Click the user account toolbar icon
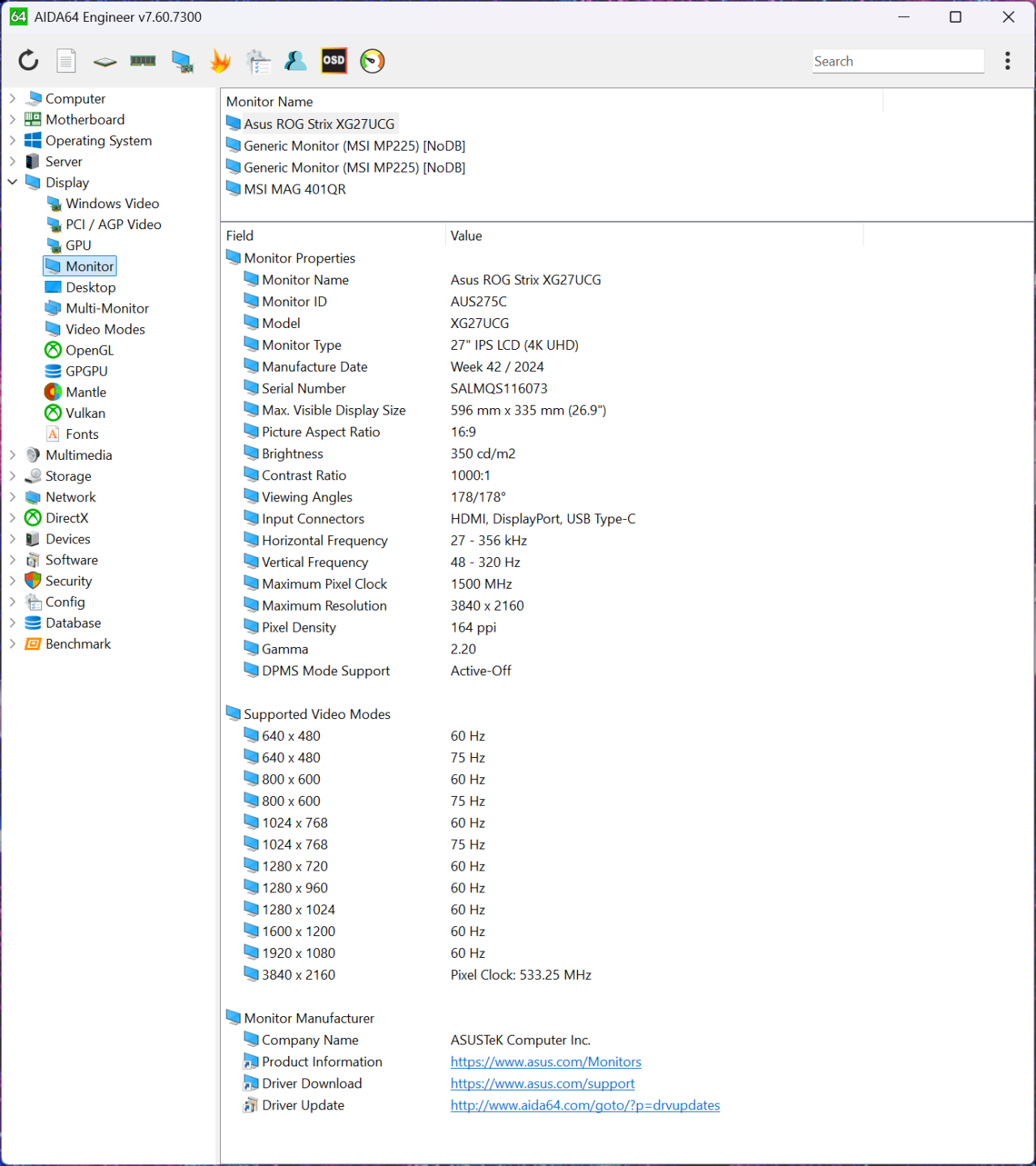The image size is (1036, 1166). pyautogui.click(x=295, y=61)
